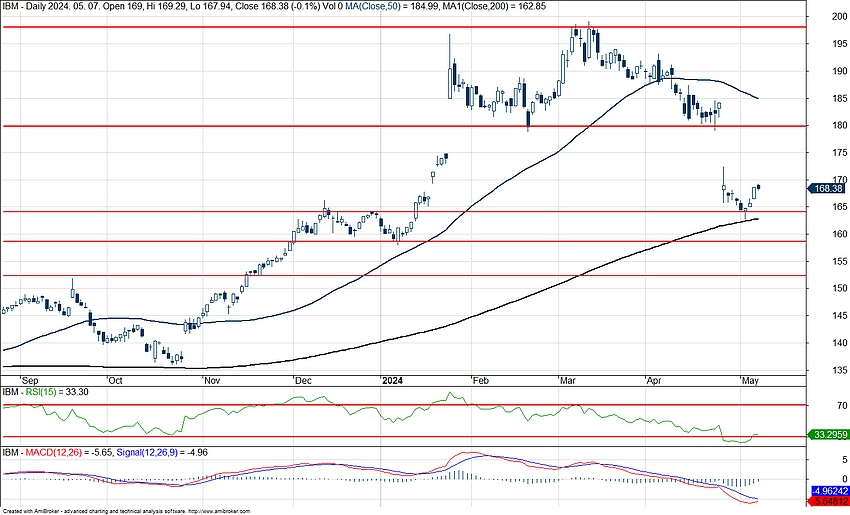Click the Apr label on time axis
This screenshot has width=850, height=515.
[x=654, y=381]
